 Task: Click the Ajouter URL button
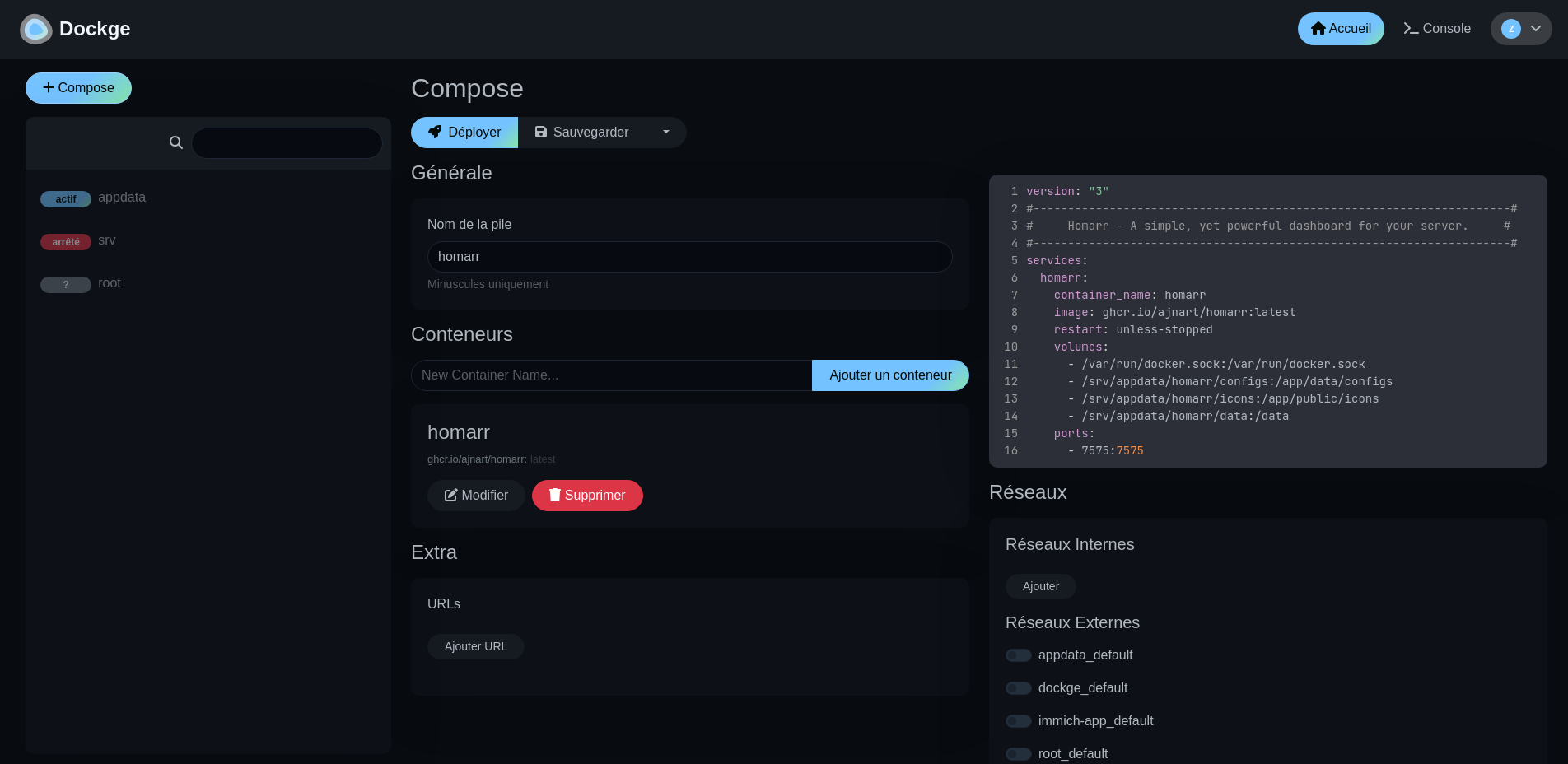[475, 646]
